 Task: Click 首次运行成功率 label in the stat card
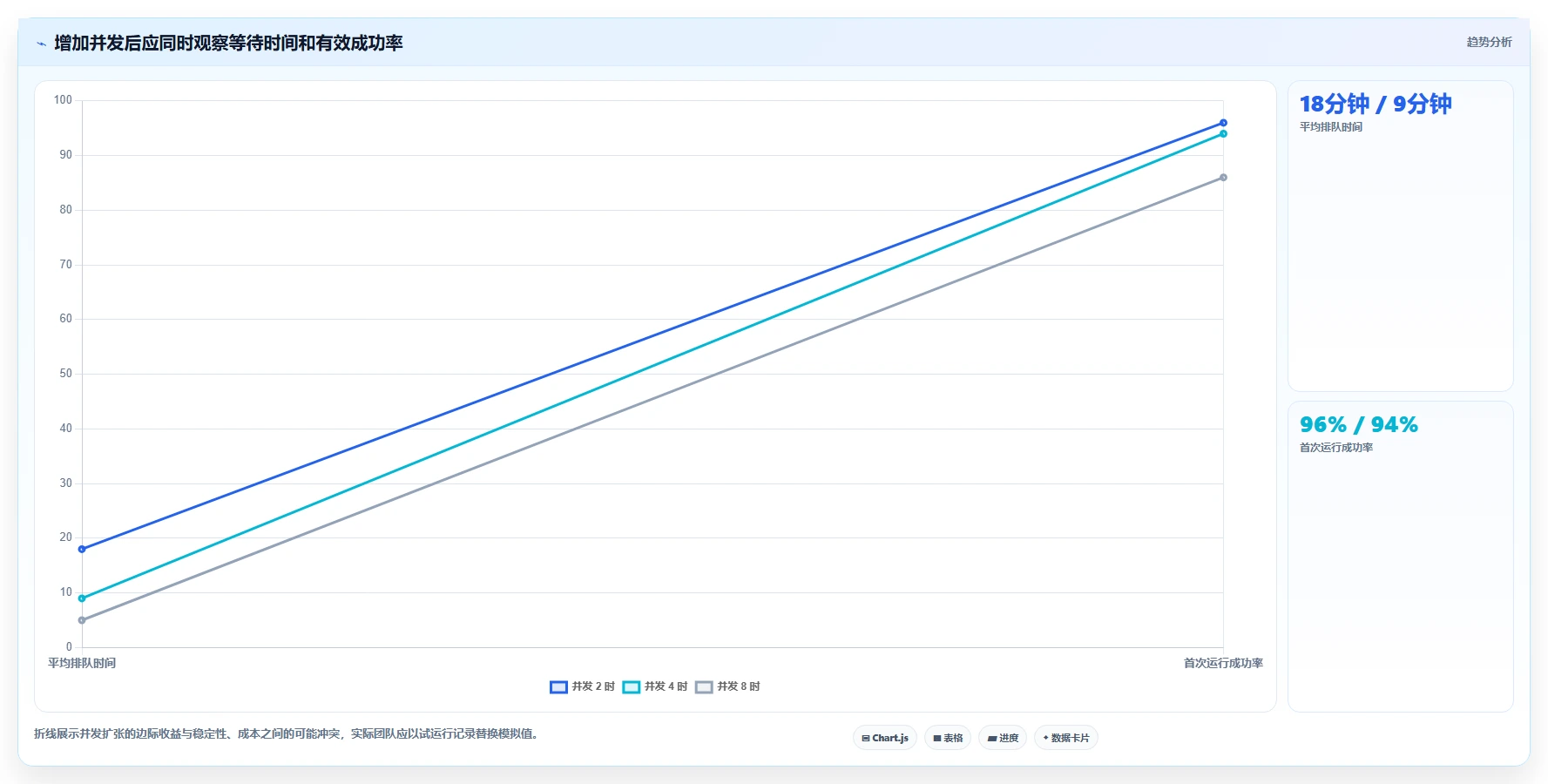click(1336, 448)
